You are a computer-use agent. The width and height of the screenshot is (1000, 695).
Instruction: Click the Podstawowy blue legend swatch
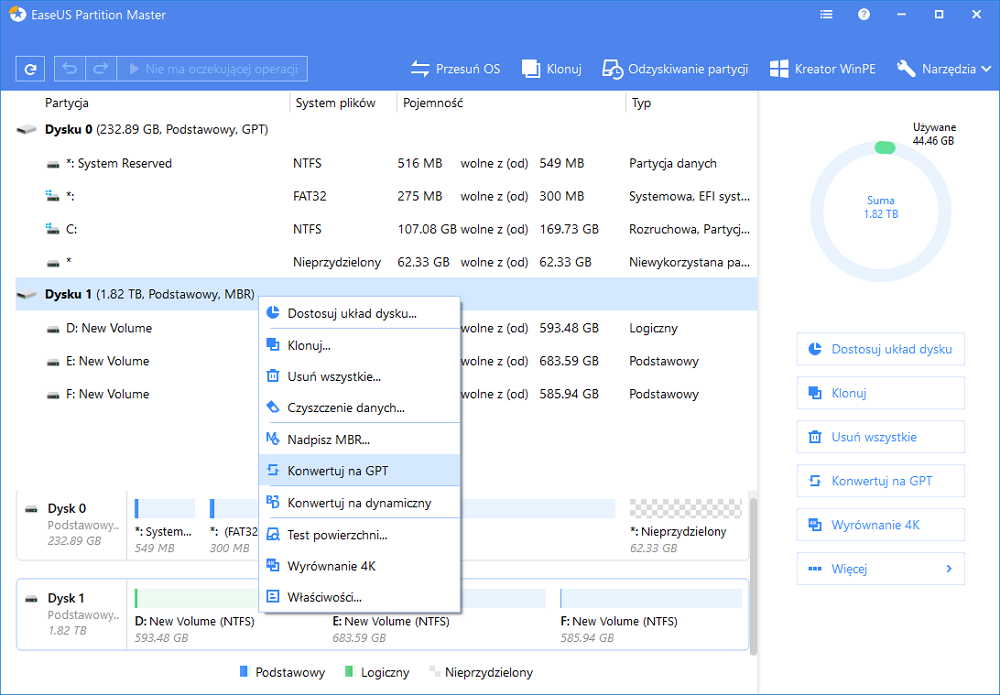243,671
